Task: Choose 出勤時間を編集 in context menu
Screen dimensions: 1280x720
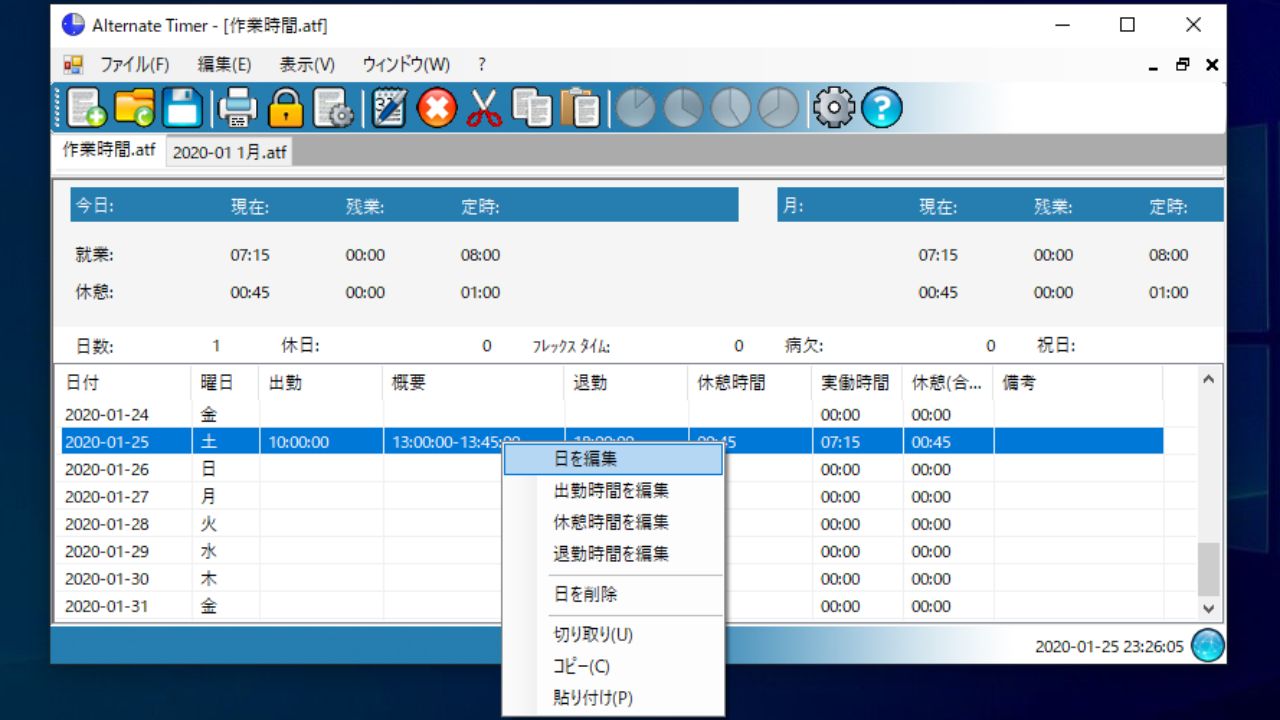Action: coord(613,491)
